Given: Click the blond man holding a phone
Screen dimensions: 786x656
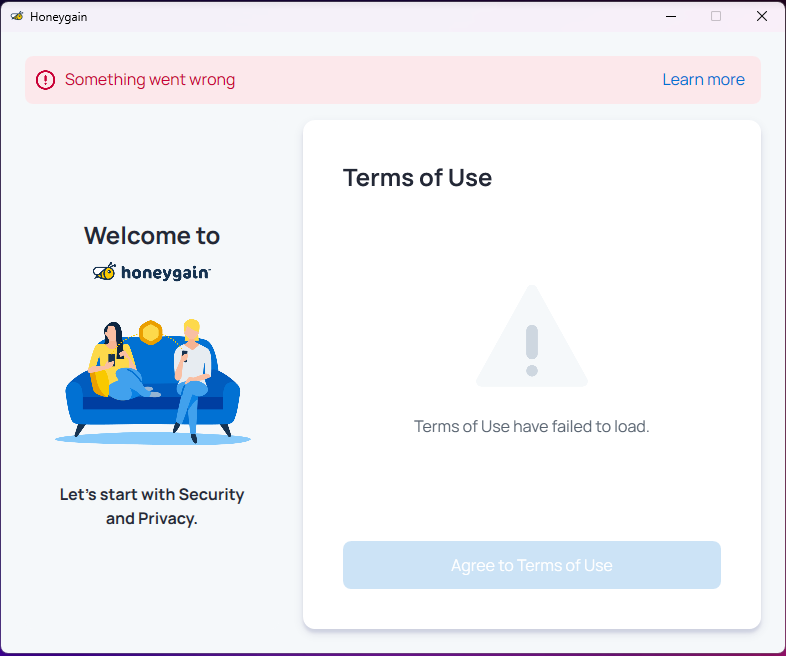Looking at the screenshot, I should point(192,378).
